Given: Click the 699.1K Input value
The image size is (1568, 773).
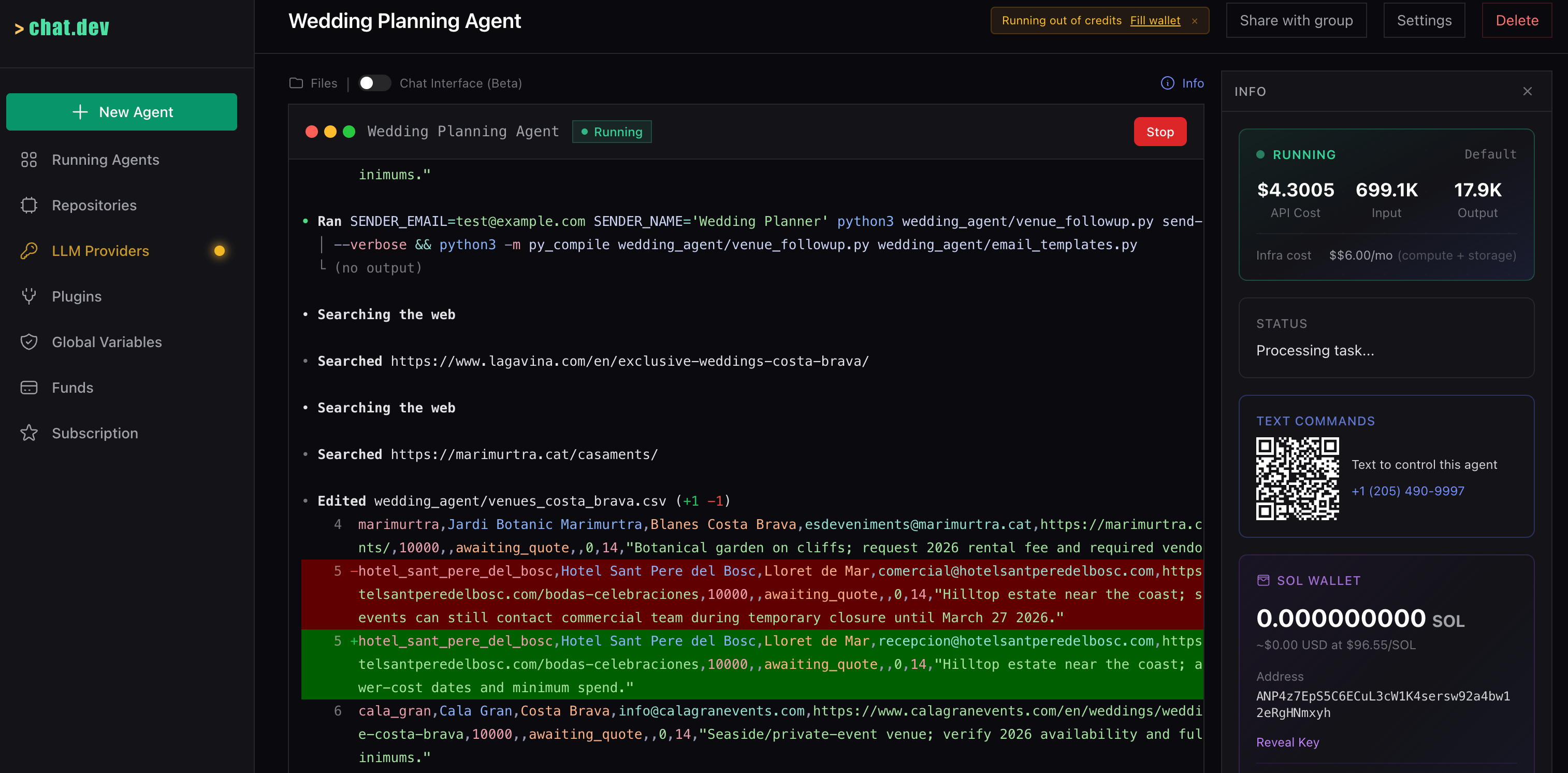Looking at the screenshot, I should click(1387, 190).
